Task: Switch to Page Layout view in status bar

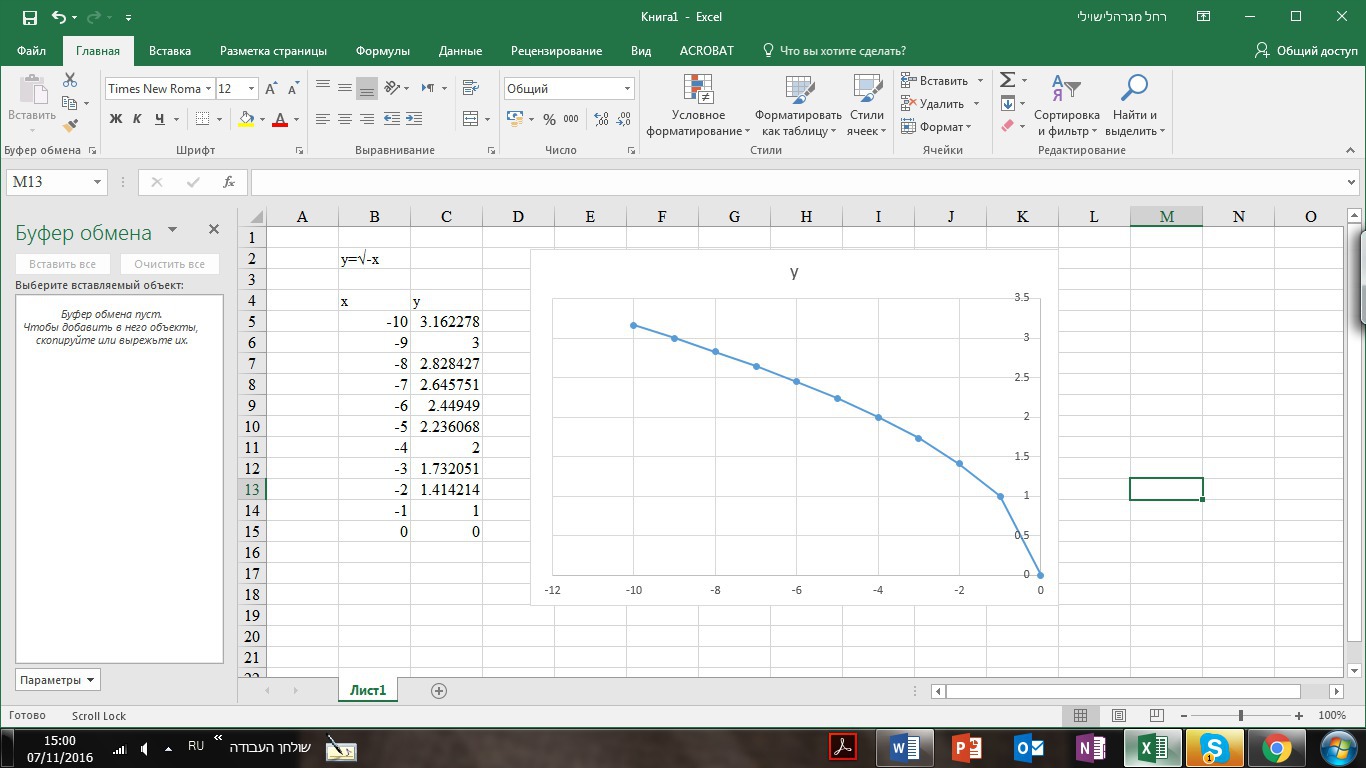Action: (1119, 716)
